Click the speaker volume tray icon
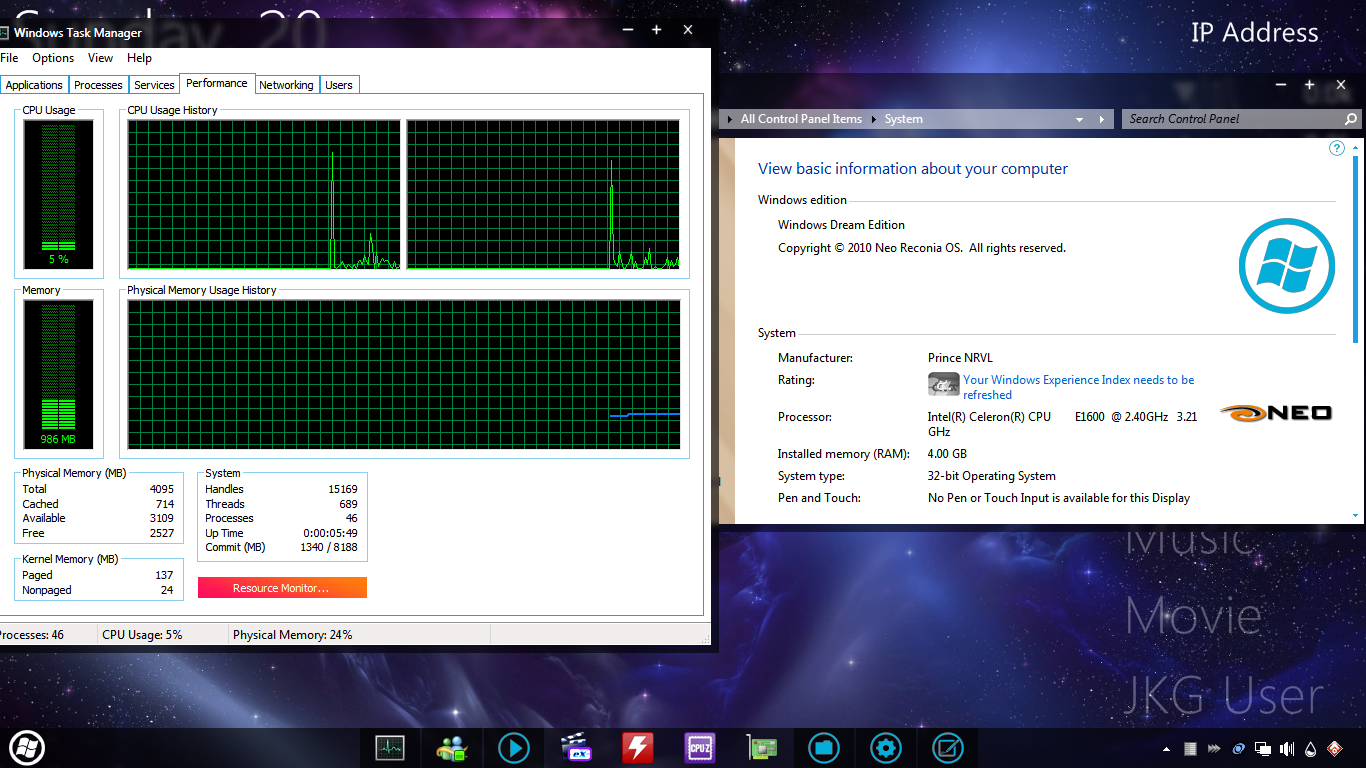The width and height of the screenshot is (1366, 768). click(x=1287, y=749)
